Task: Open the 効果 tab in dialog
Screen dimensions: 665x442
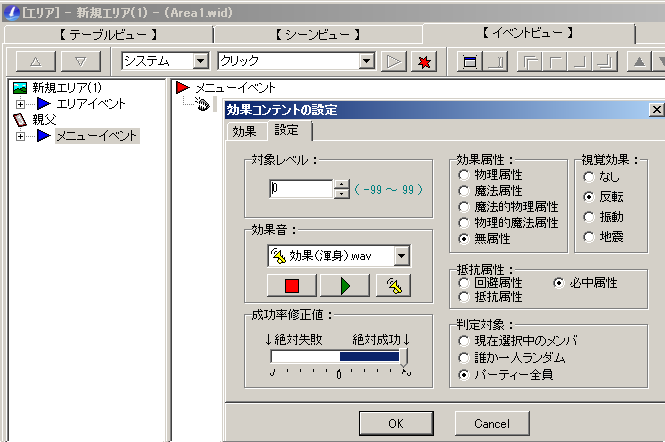Action: (x=245, y=131)
